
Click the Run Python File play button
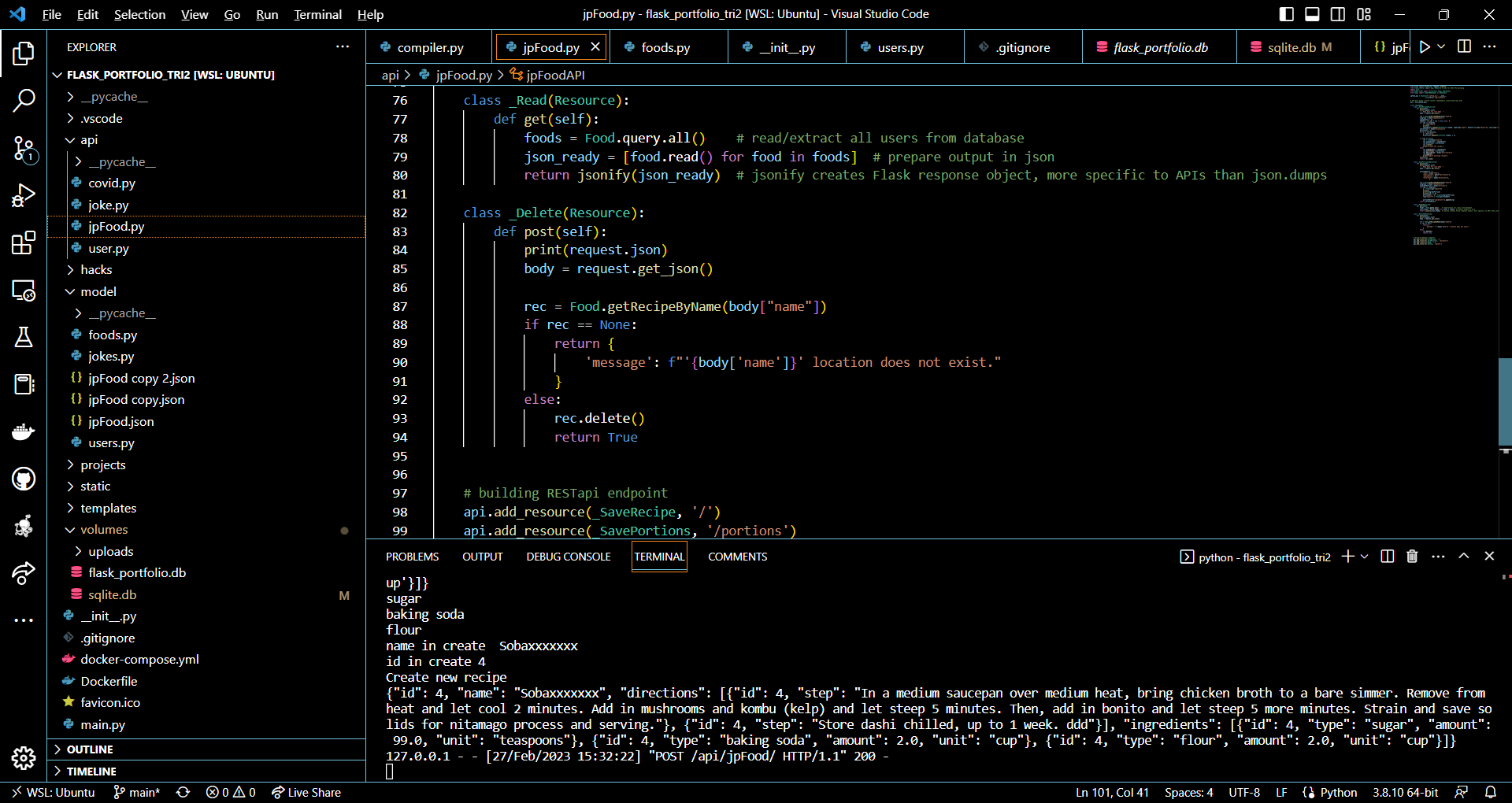[x=1425, y=47]
